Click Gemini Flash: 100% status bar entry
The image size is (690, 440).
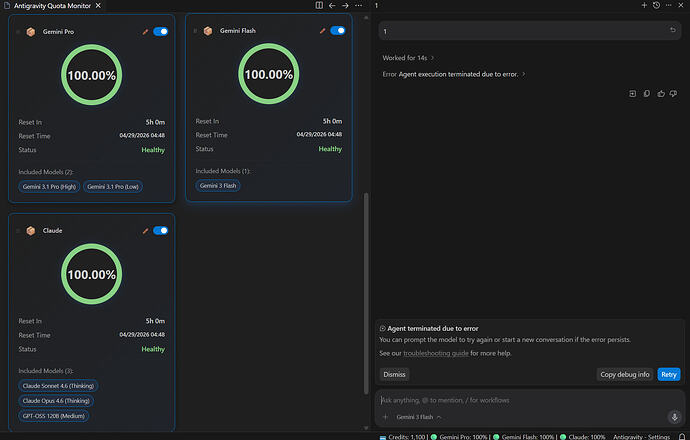click(x=524, y=437)
